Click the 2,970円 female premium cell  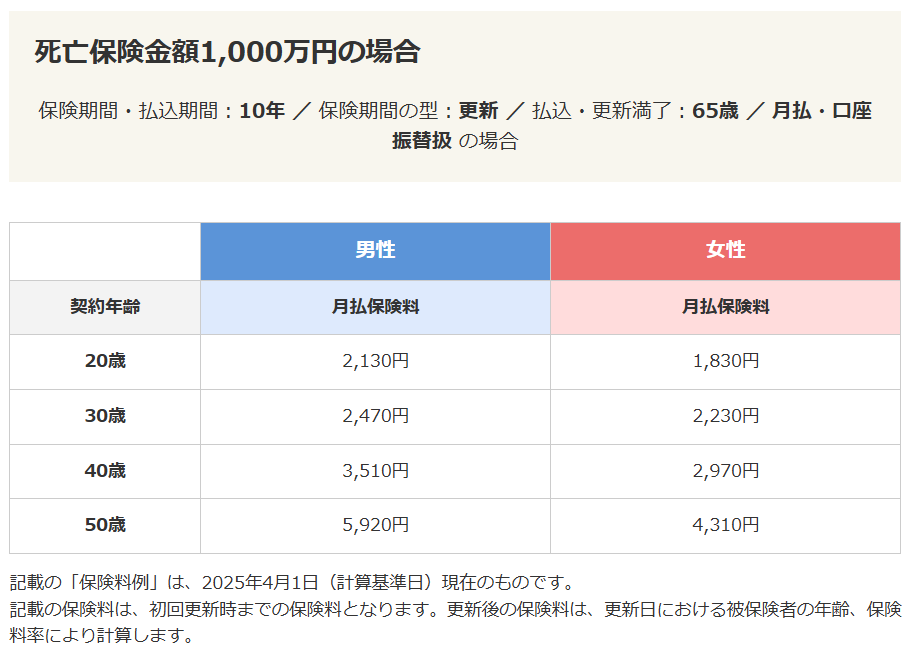(x=725, y=470)
